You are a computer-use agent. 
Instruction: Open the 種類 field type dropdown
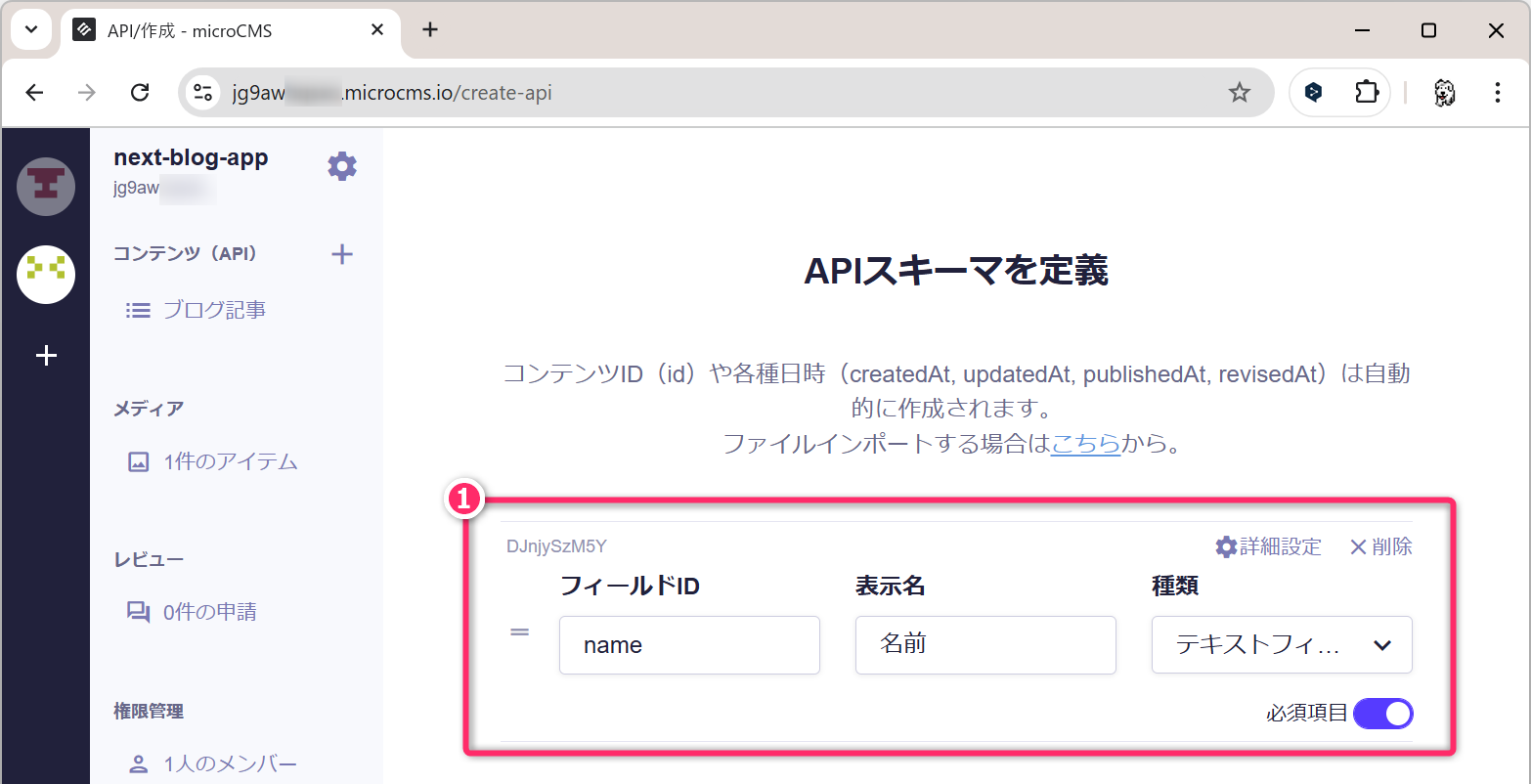click(1281, 645)
